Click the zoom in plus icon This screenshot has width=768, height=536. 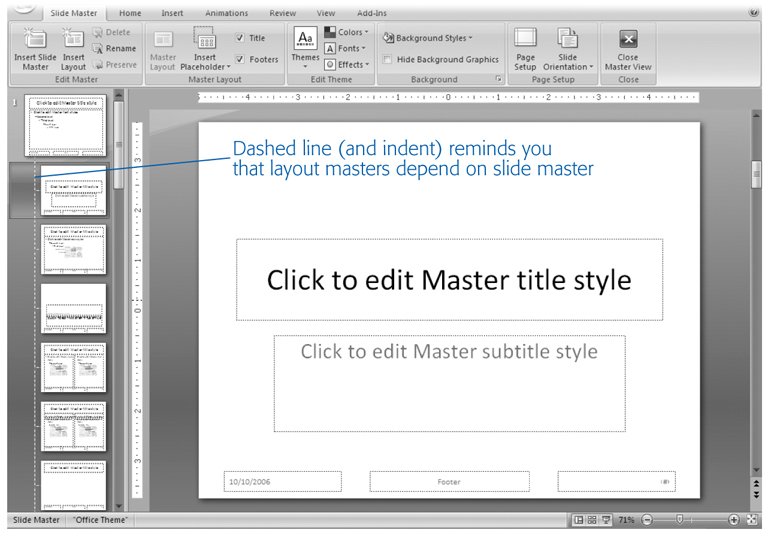point(734,521)
